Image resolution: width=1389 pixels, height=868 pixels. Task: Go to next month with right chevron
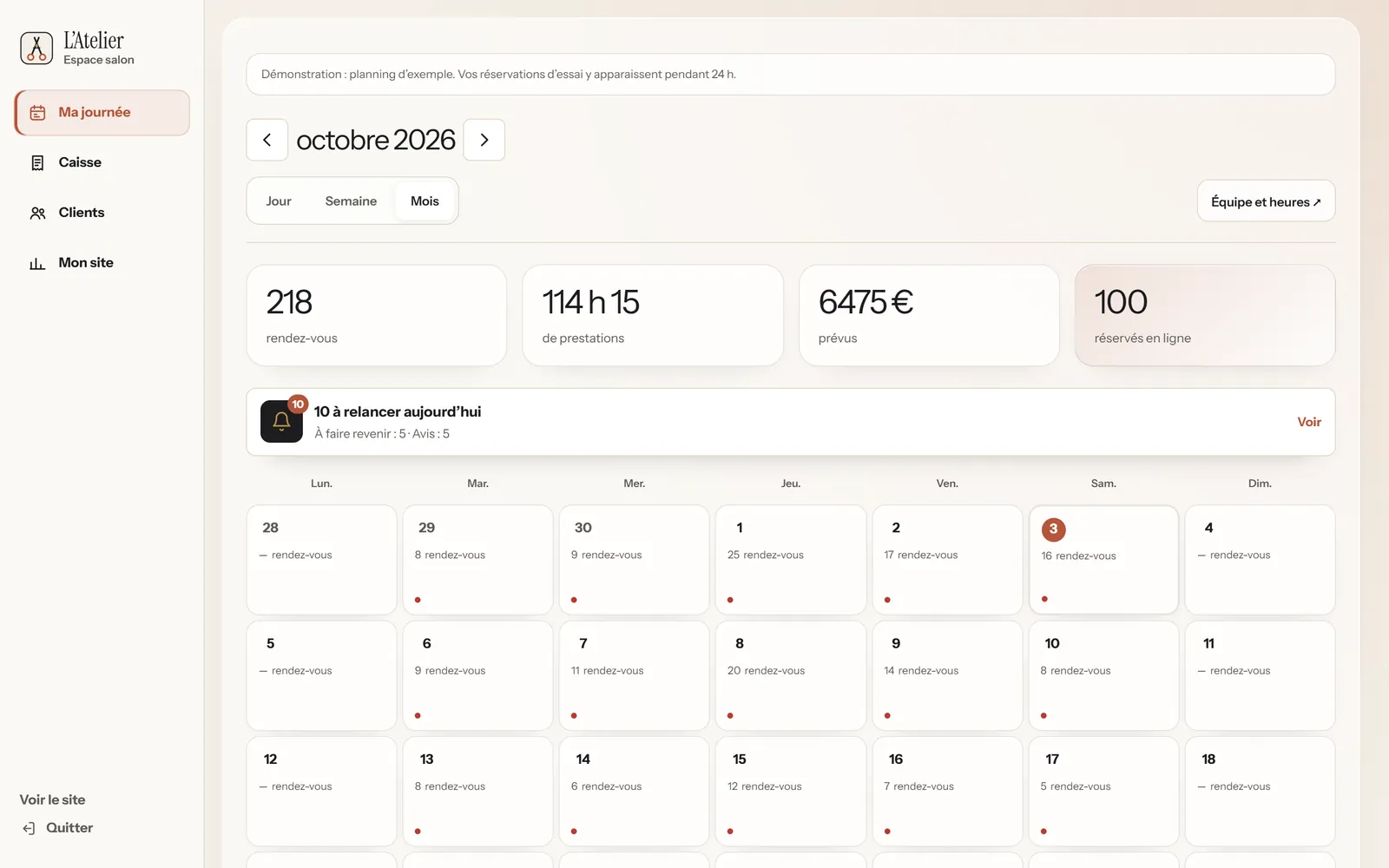pos(484,140)
